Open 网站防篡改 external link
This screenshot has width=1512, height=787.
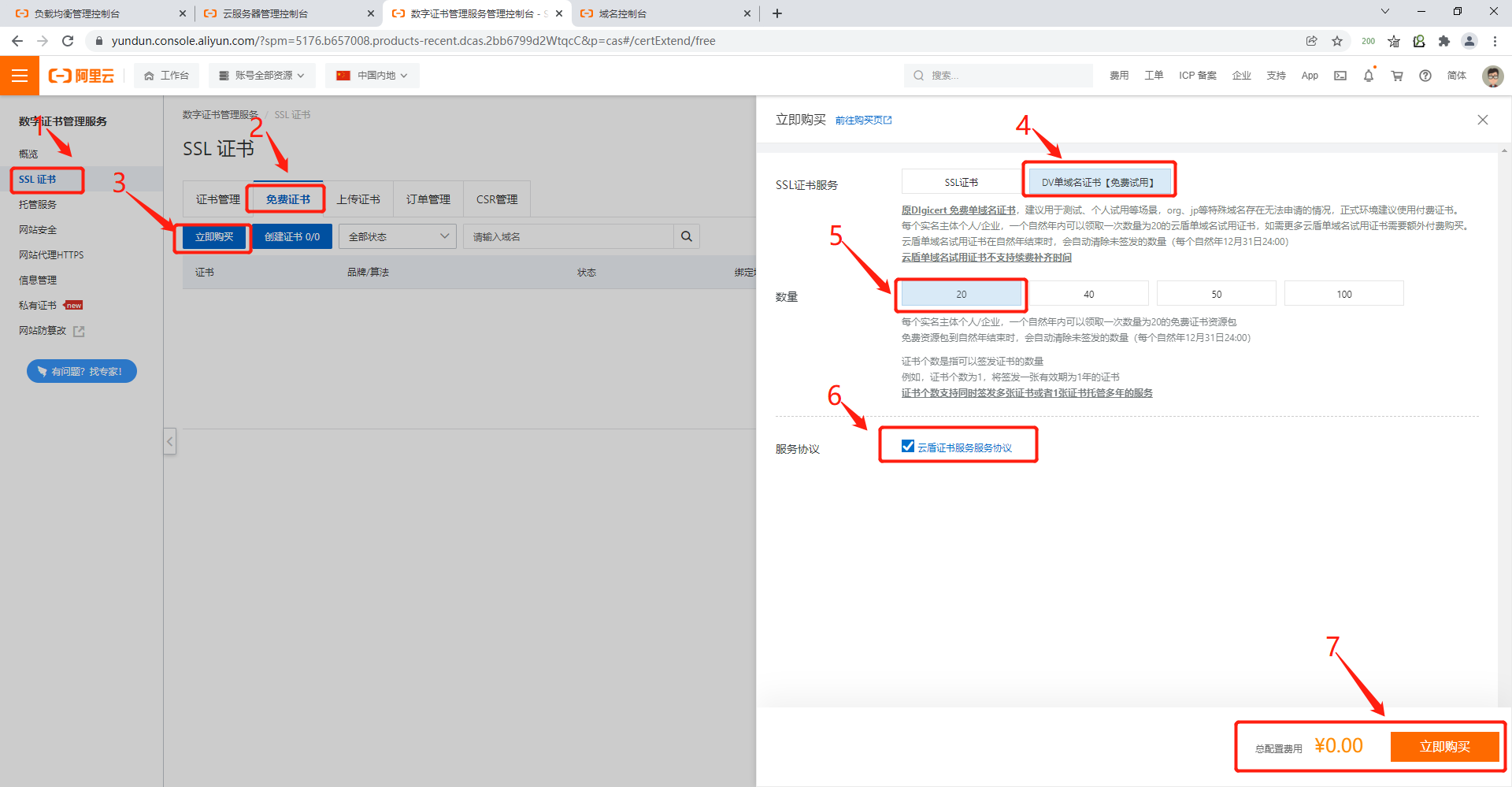pos(51,331)
